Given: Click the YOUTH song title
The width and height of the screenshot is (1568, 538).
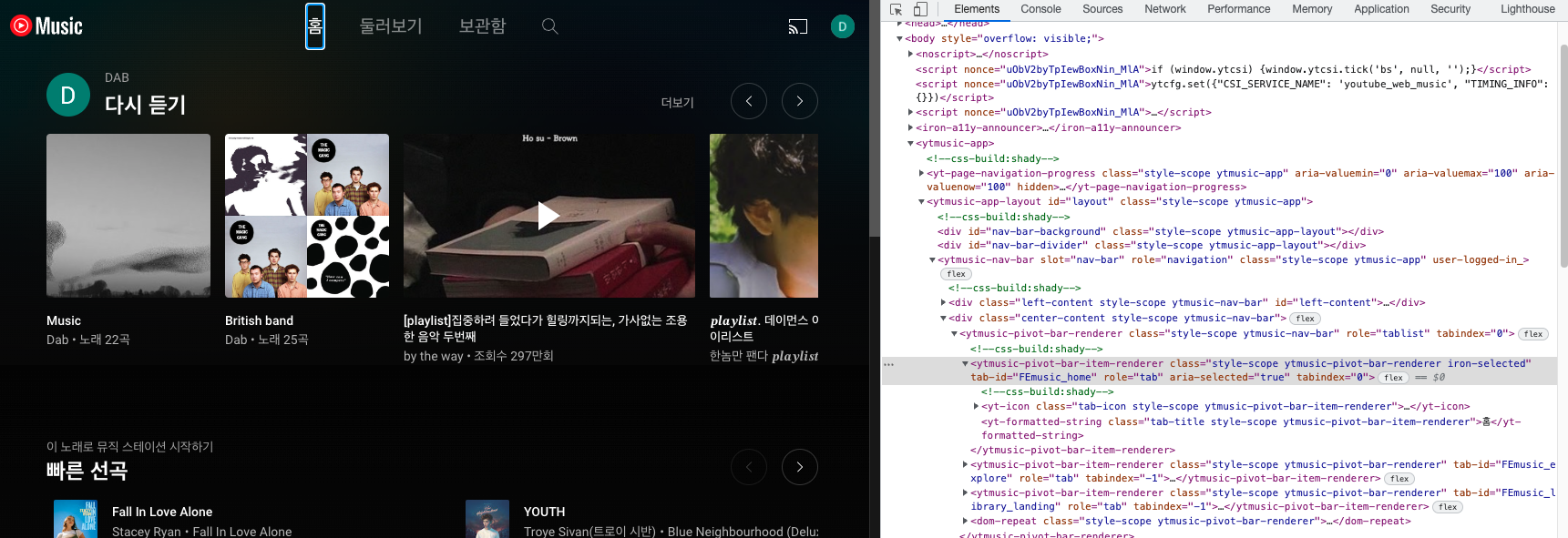Looking at the screenshot, I should (x=545, y=512).
